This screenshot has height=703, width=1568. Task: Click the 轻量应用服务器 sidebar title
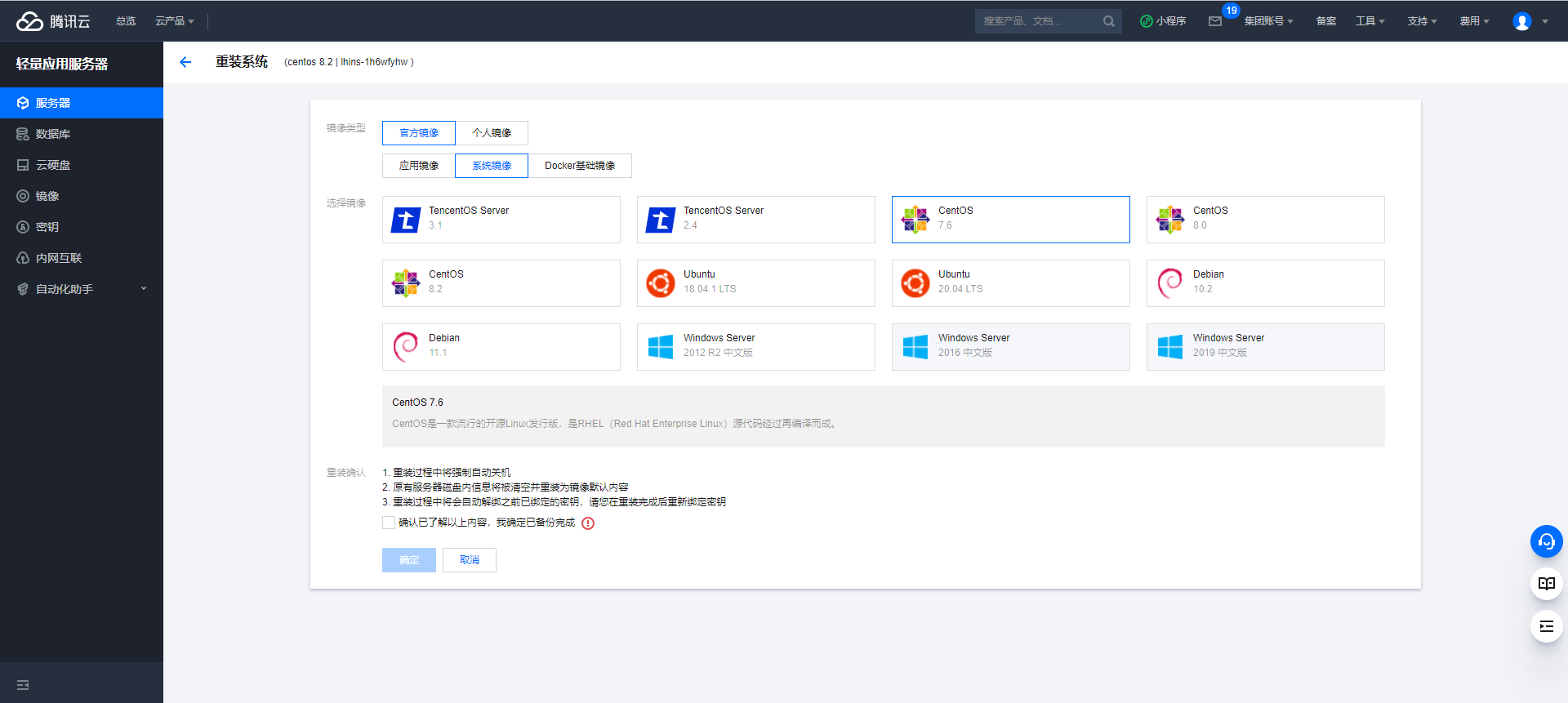62,64
